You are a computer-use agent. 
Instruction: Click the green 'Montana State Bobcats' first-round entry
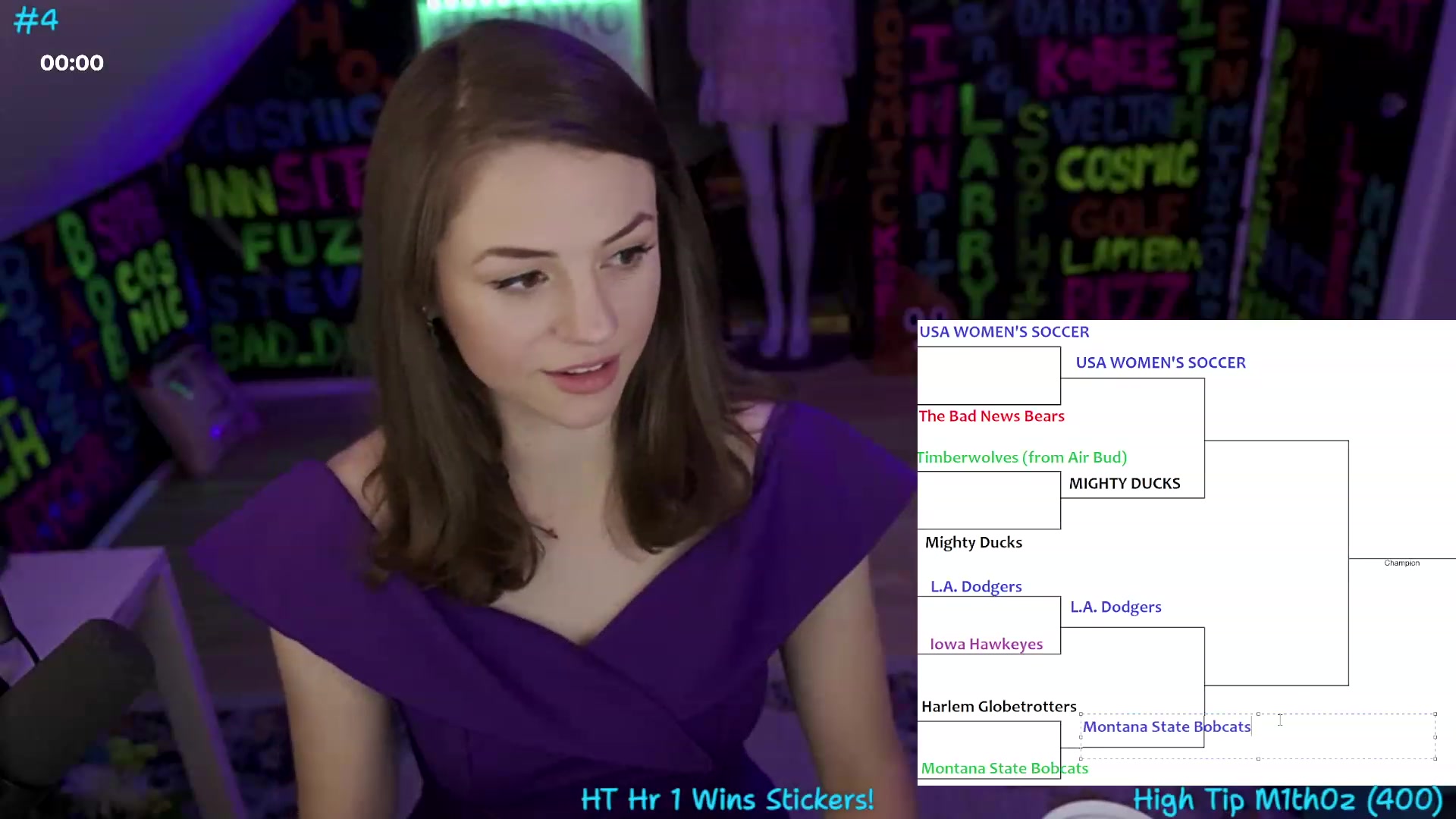pos(1004,769)
